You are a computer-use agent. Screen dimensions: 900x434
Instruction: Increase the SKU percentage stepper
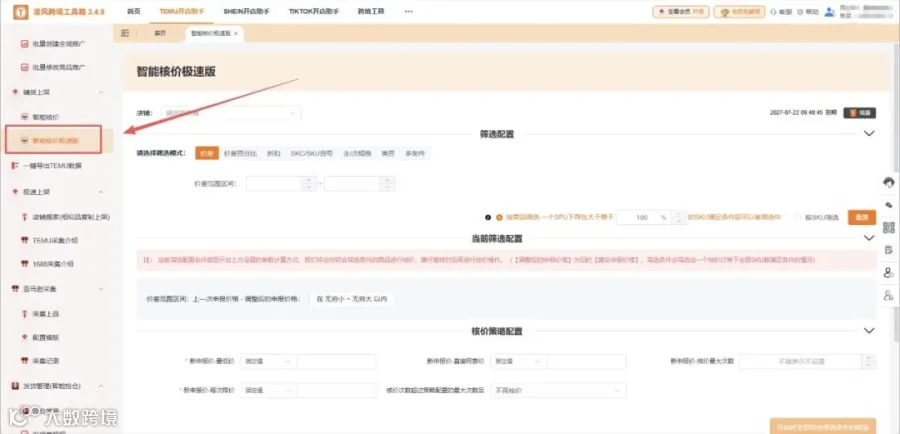(x=679, y=214)
